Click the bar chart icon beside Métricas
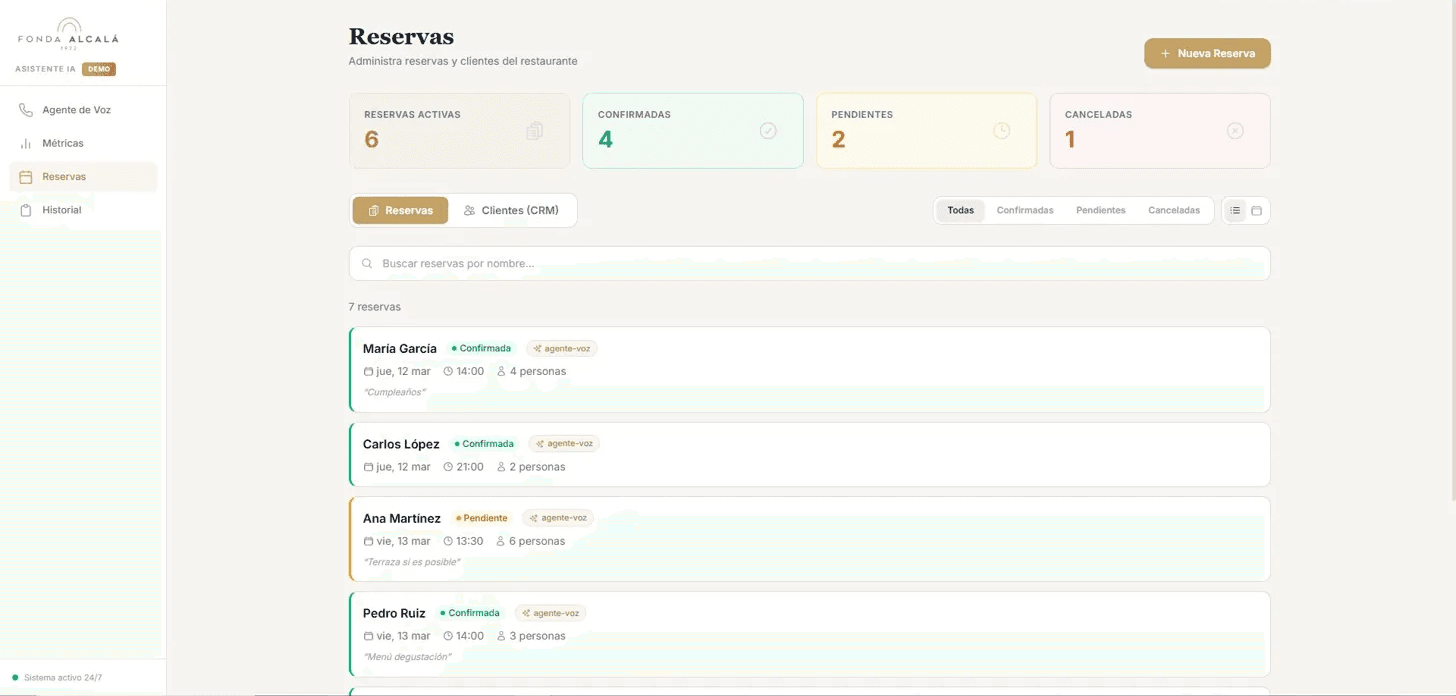1456x696 pixels. [26, 143]
